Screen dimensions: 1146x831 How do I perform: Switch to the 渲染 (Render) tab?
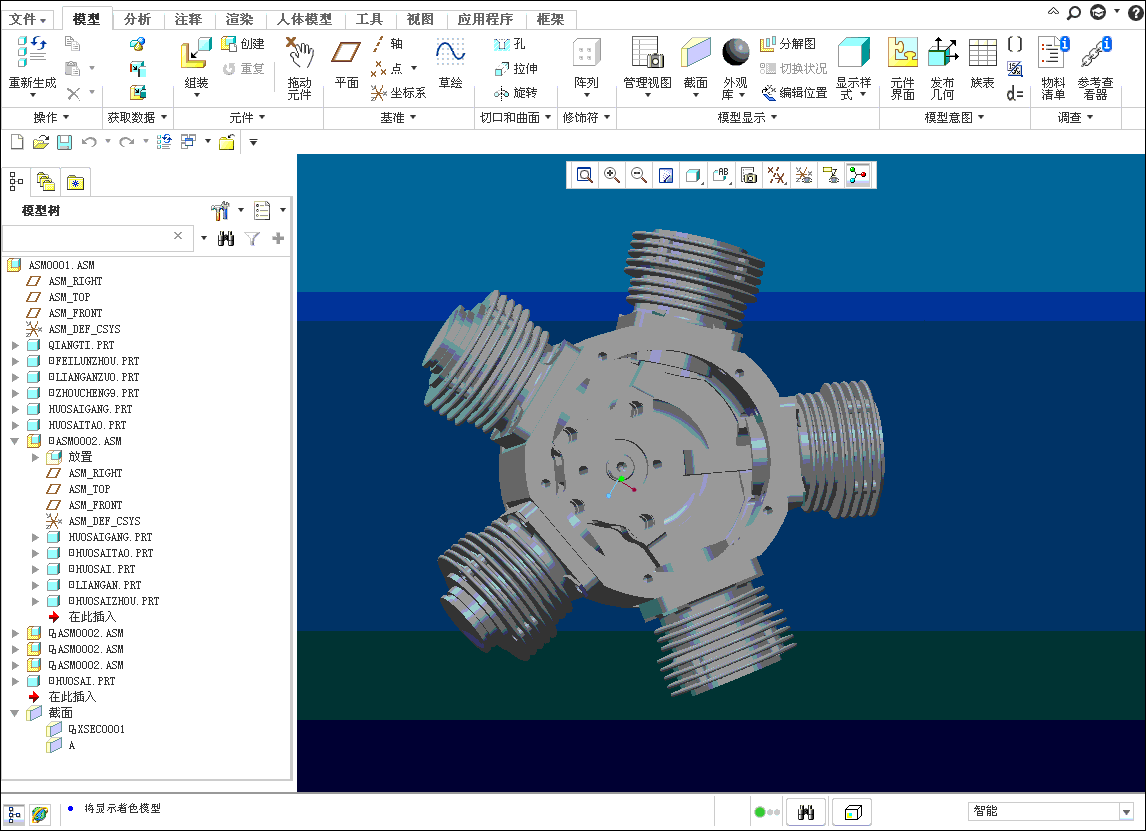click(239, 19)
